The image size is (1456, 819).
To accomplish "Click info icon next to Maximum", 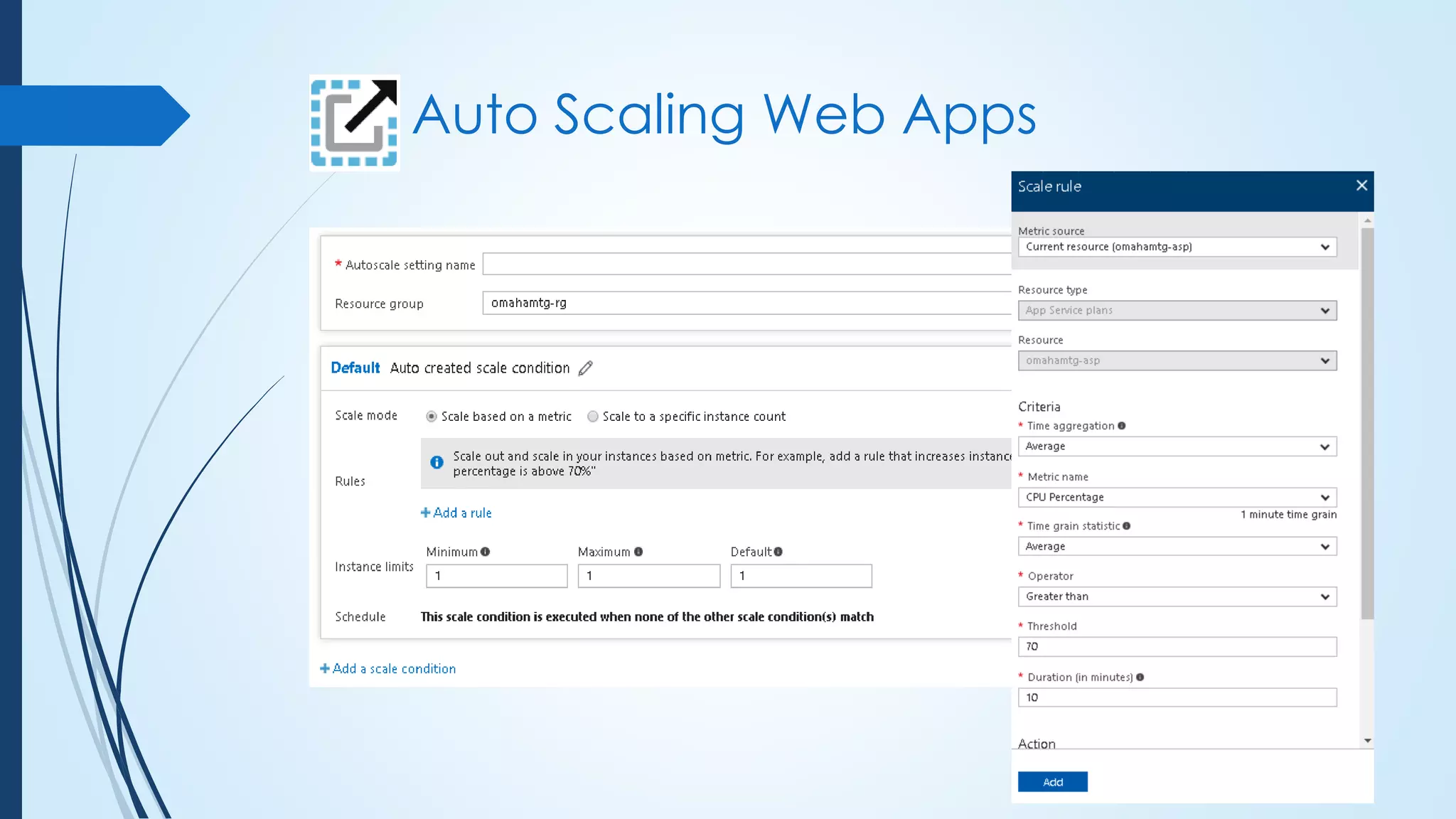I will (638, 552).
